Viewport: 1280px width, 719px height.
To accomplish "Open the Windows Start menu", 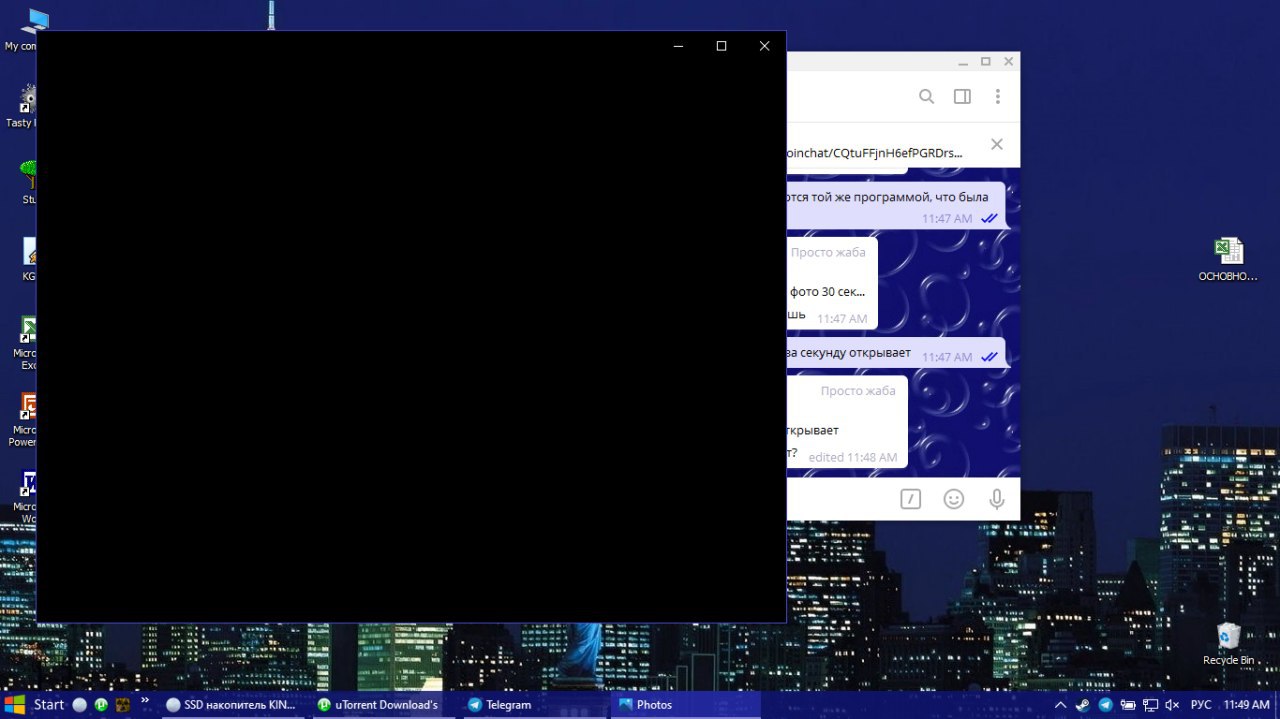I will [x=35, y=705].
